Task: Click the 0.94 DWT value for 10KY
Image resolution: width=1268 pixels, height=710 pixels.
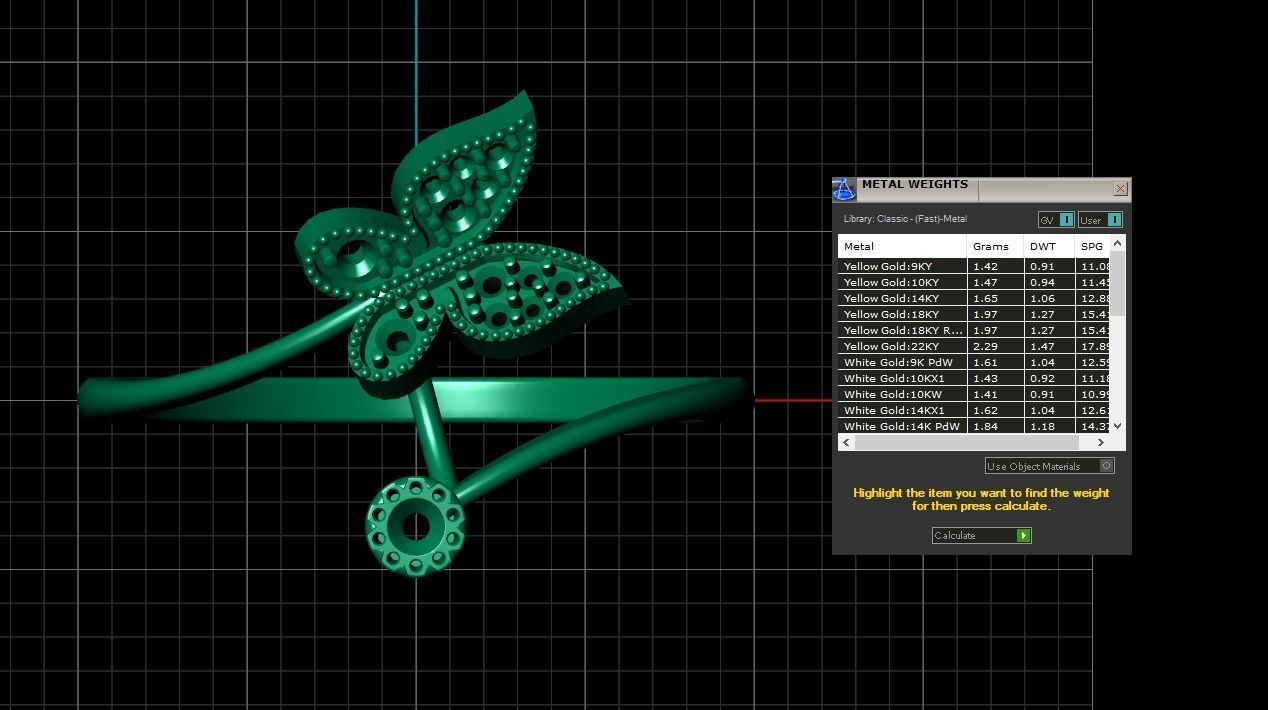Action: [x=1042, y=282]
